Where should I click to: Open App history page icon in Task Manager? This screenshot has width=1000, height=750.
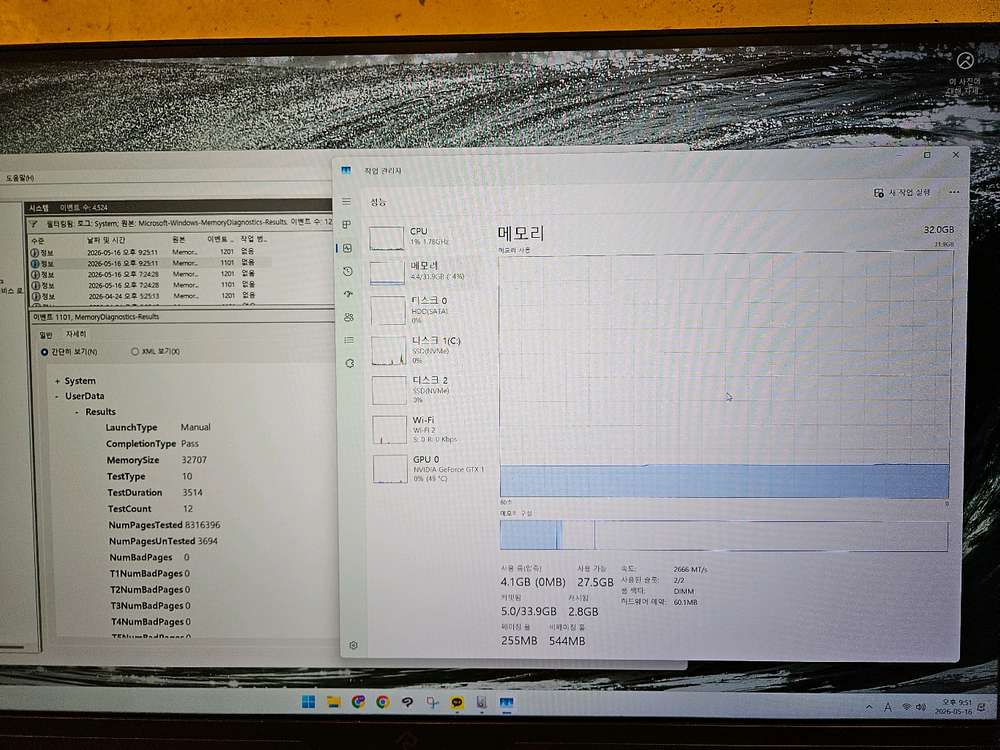(x=348, y=271)
